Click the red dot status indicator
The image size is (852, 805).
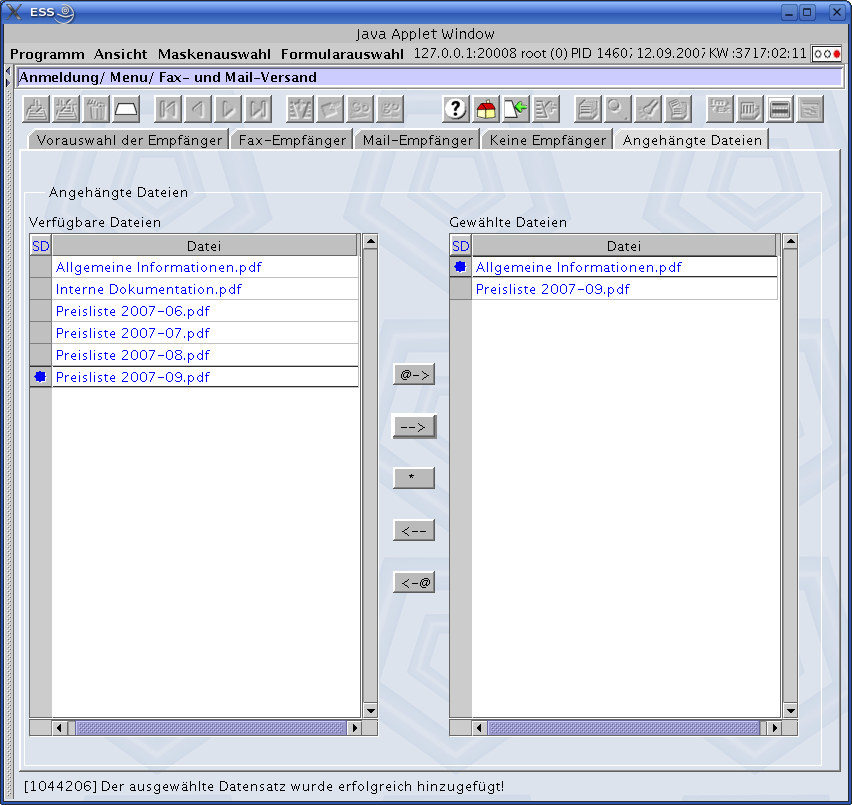coord(837,54)
